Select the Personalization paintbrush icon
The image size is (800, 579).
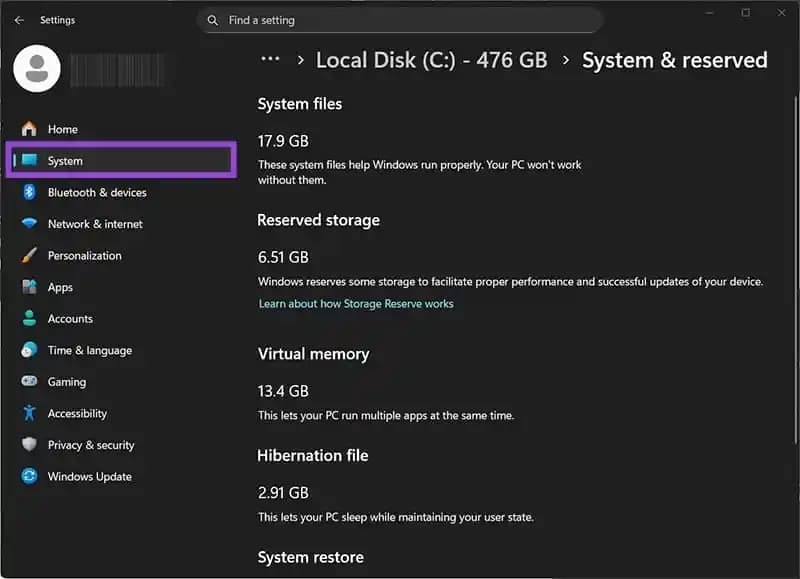(29, 255)
